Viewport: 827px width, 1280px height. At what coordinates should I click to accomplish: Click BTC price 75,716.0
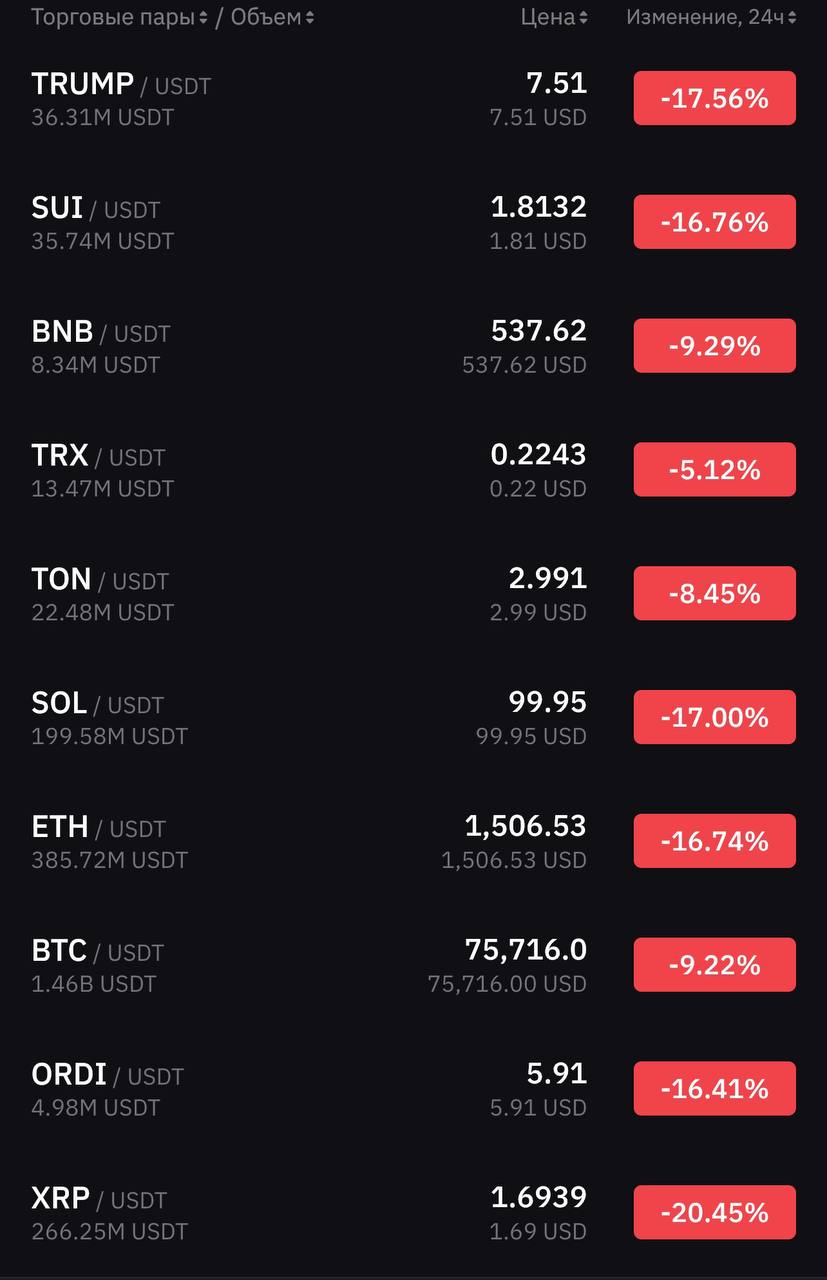tap(526, 949)
